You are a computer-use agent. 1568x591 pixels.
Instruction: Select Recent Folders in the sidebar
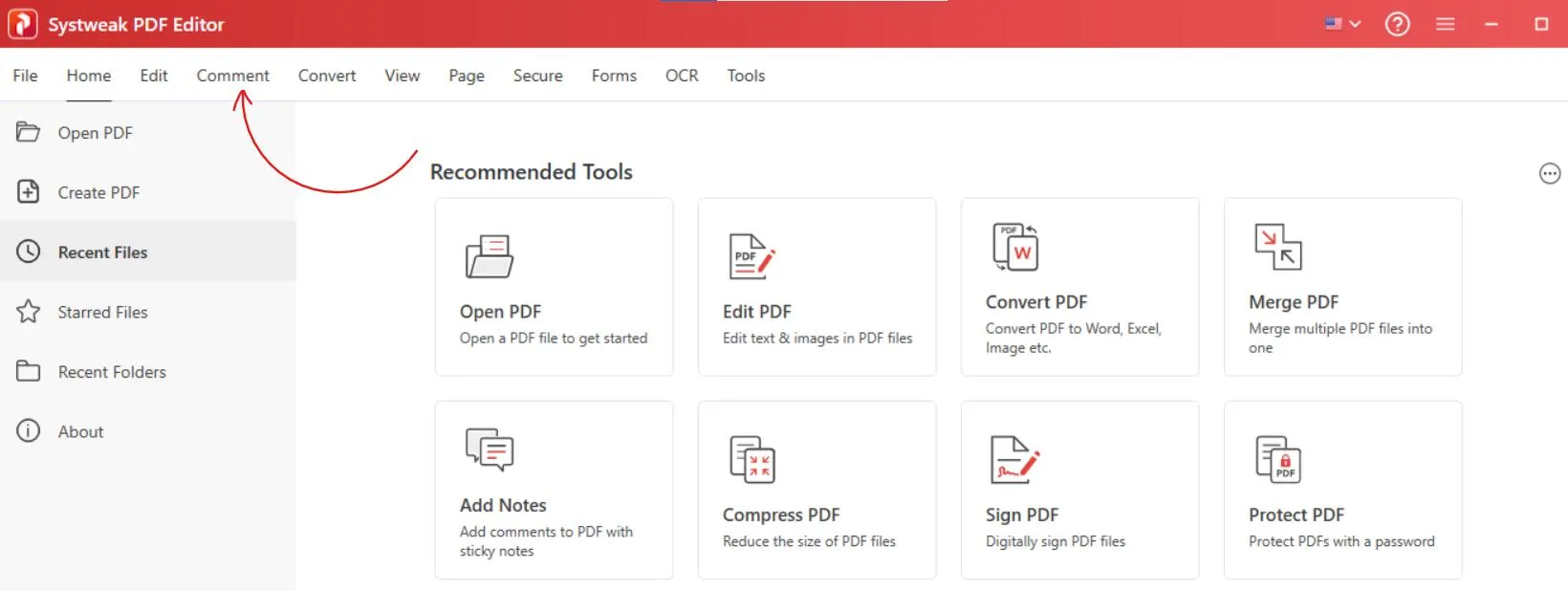pos(112,372)
